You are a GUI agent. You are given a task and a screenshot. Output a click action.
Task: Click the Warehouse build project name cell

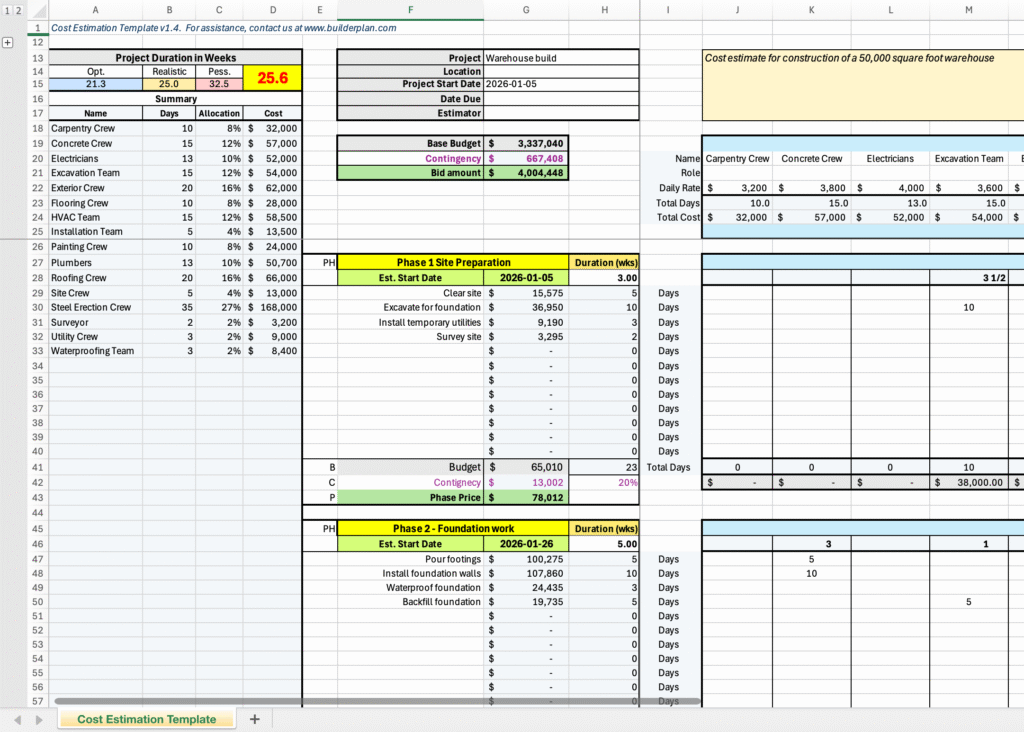pos(560,58)
